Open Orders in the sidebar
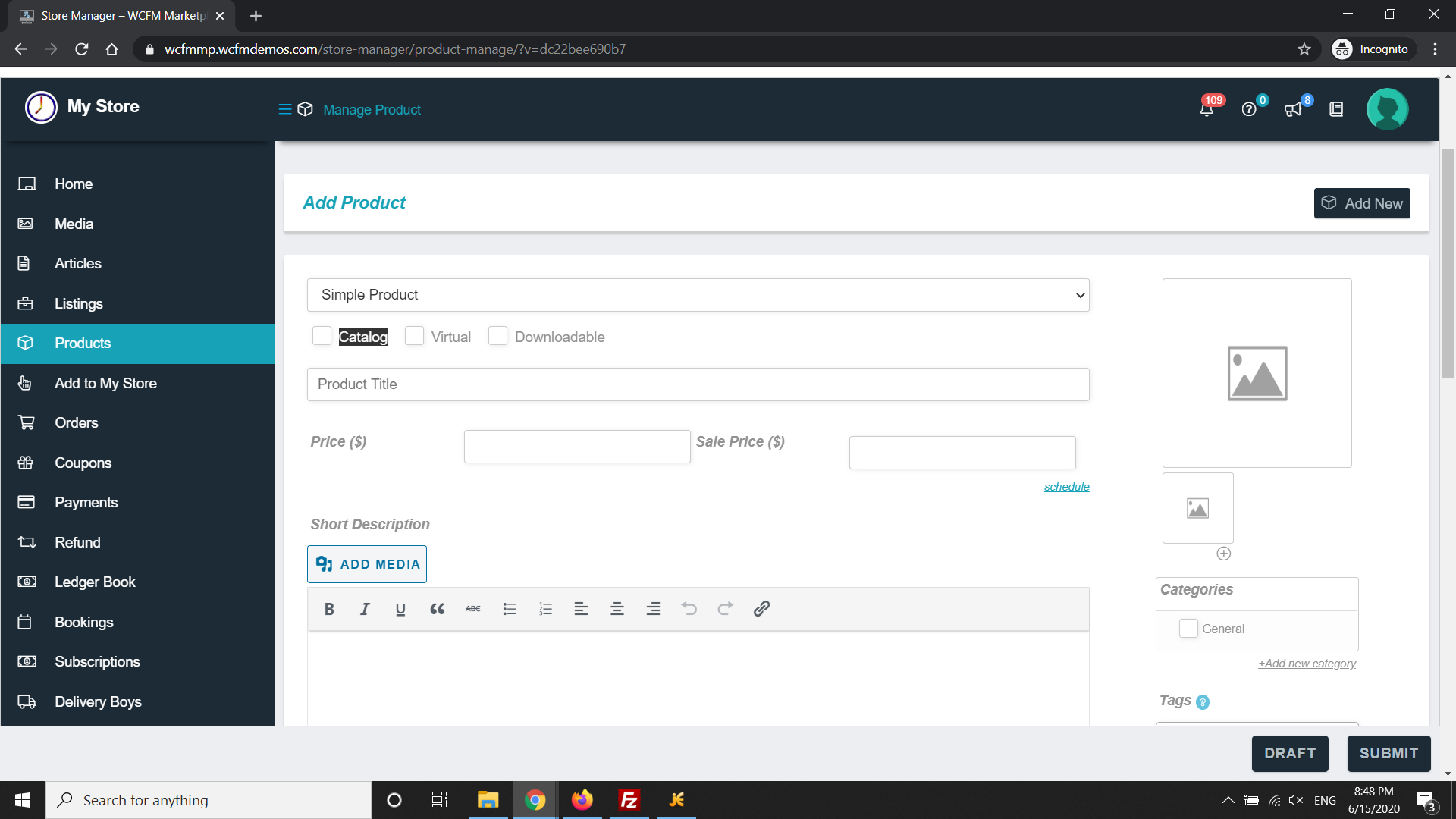This screenshot has width=1456, height=819. 137,423
